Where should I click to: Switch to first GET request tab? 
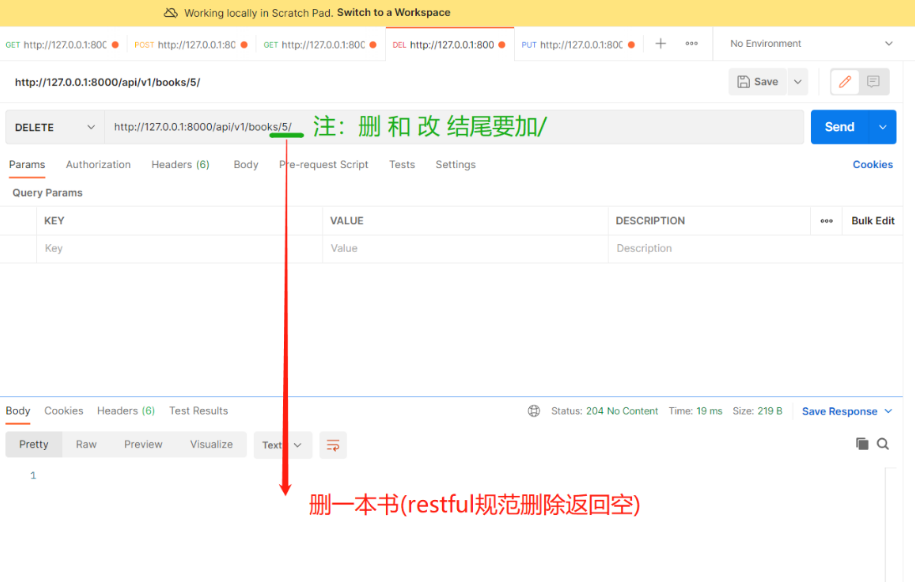(62, 45)
